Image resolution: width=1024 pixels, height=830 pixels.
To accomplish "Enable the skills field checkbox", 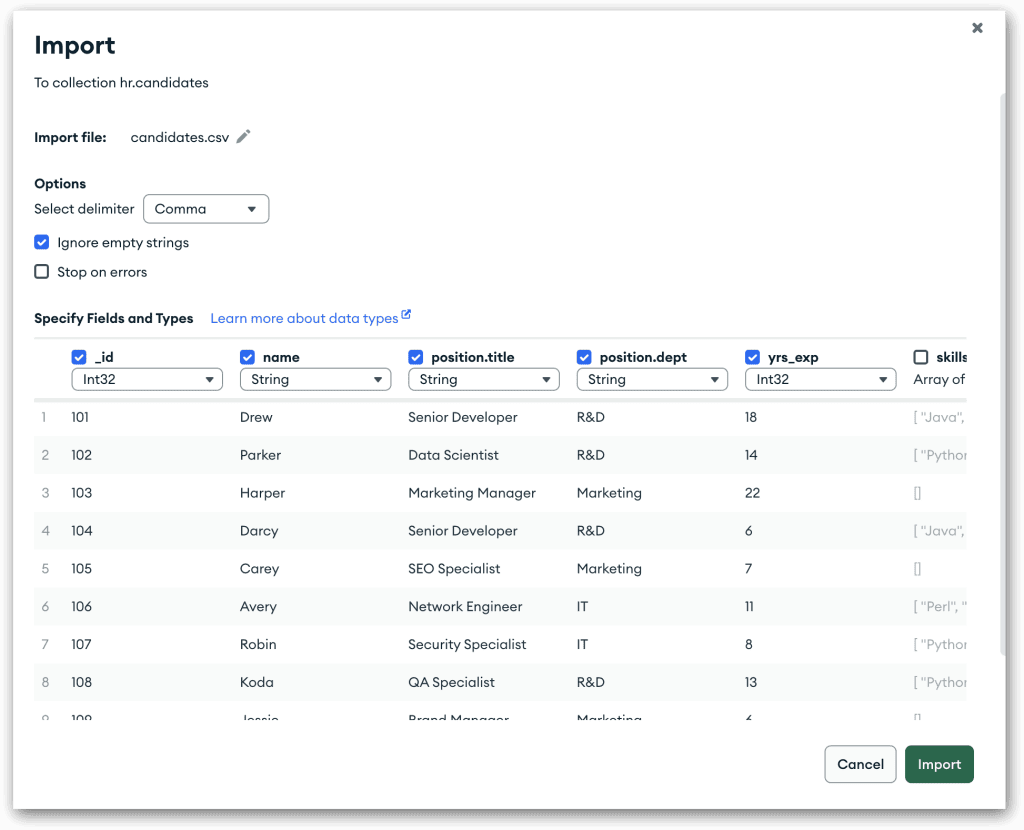I will (x=921, y=357).
